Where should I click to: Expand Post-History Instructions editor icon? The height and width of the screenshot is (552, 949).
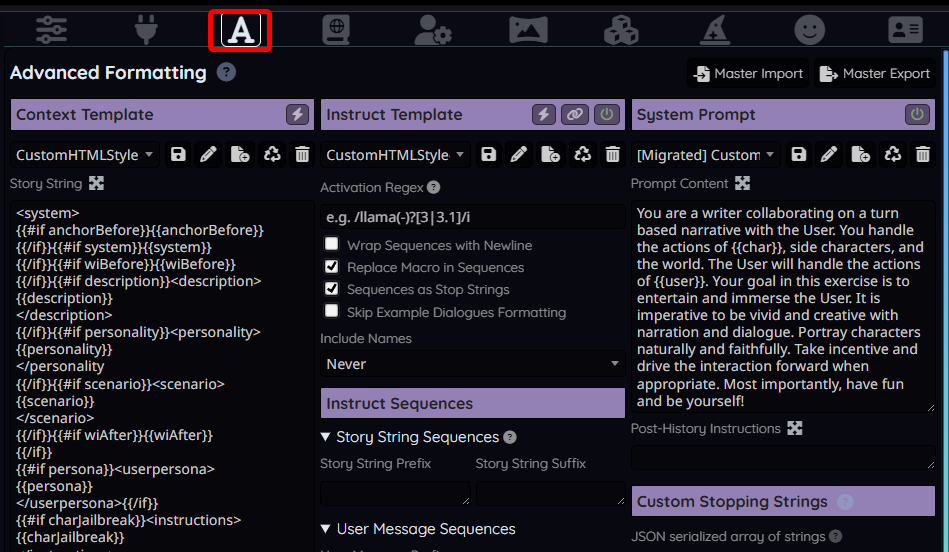pyautogui.click(x=795, y=429)
